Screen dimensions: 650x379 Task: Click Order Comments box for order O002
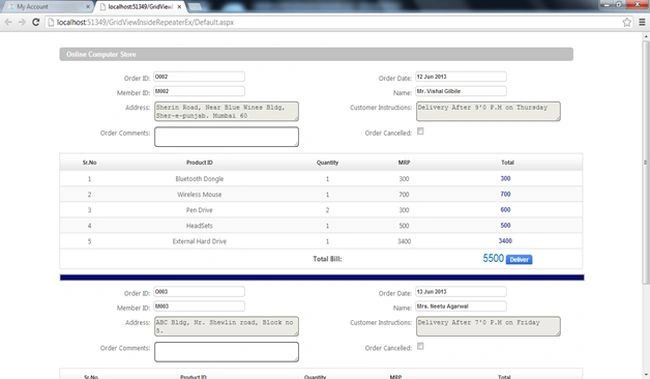pyautogui.click(x=226, y=137)
